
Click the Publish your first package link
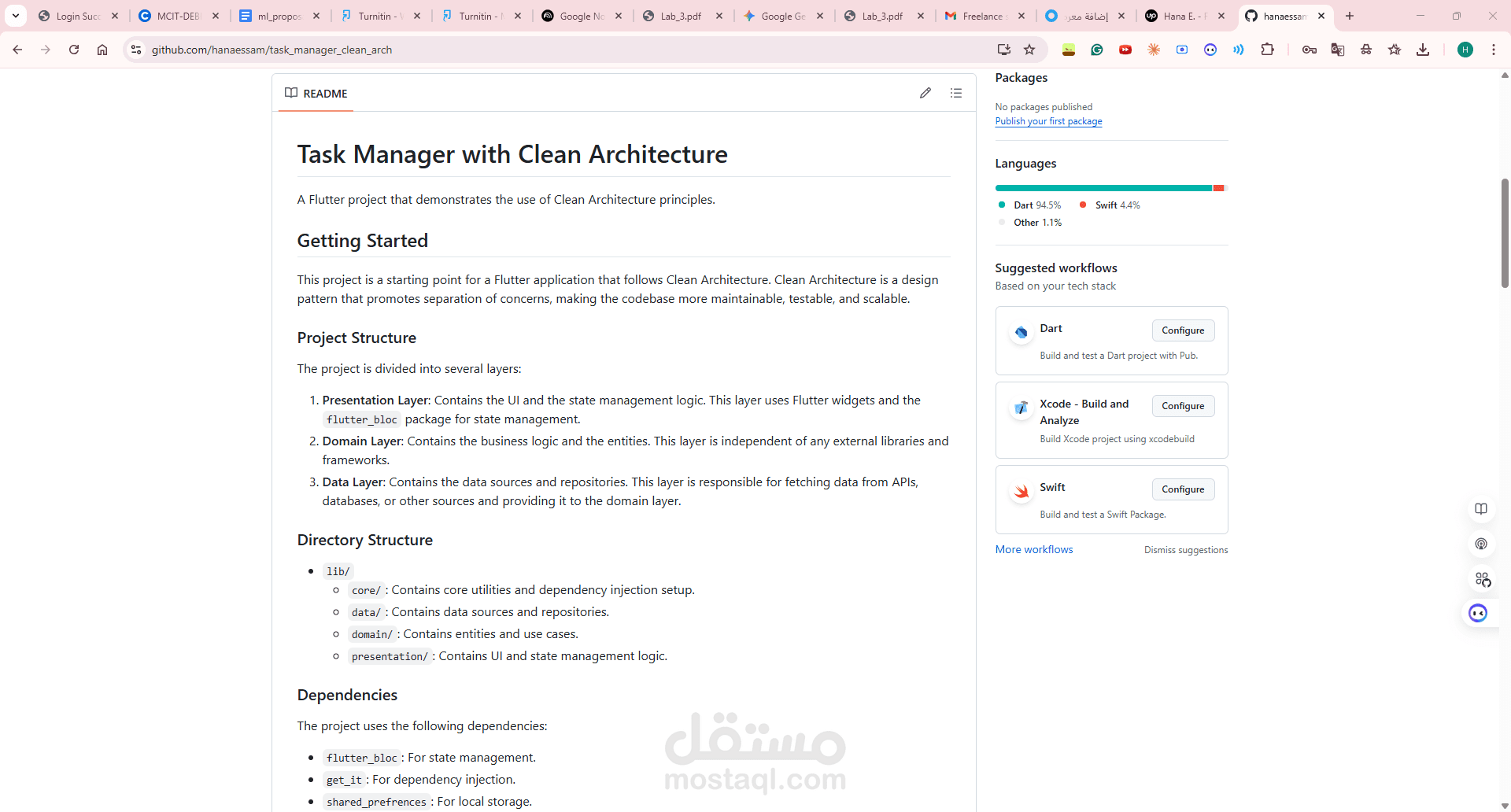click(1048, 121)
